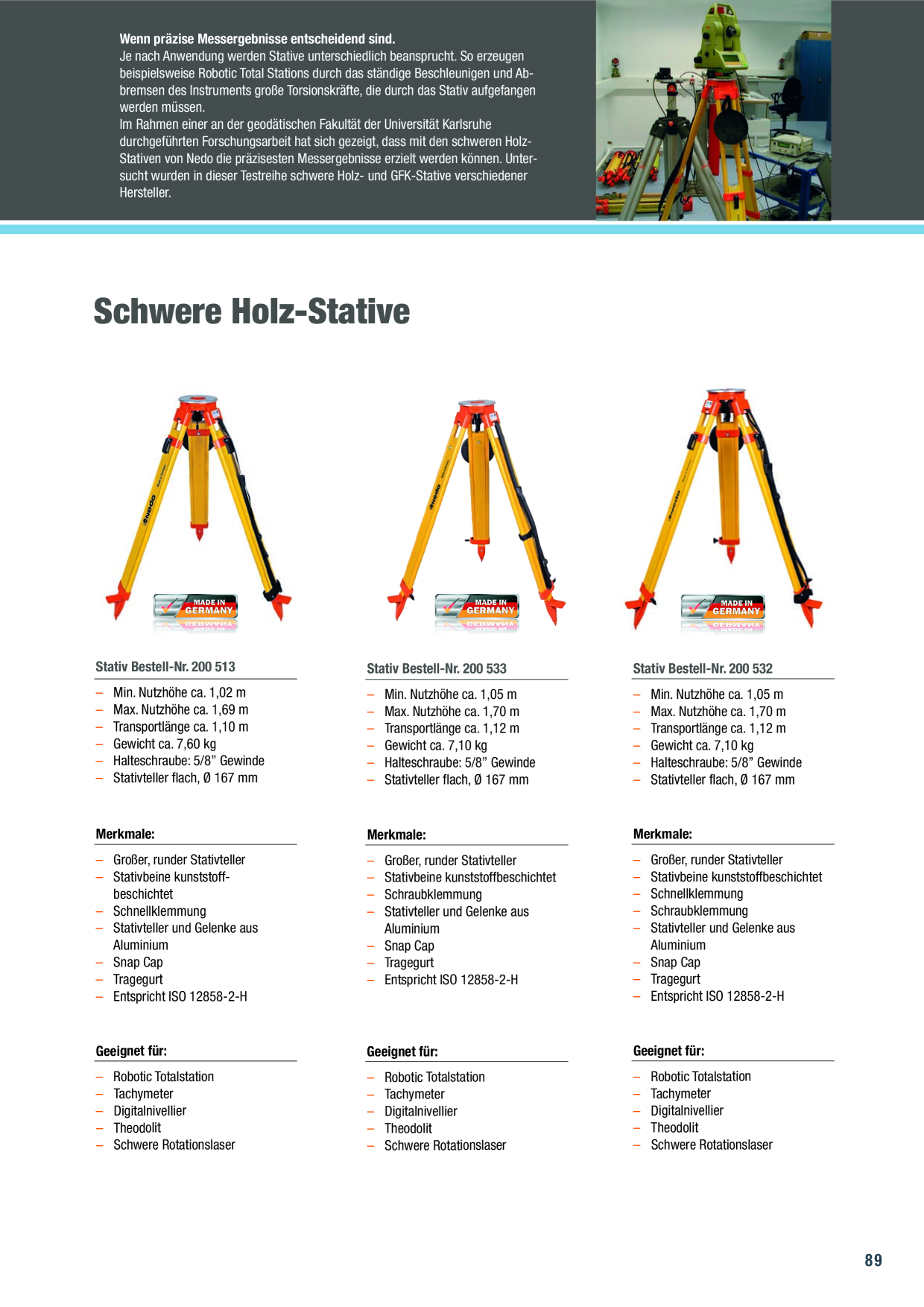Viewport: 924px width, 1307px height.
Task: Click 'Stativteller flach, Ø 167 mm' under Stativ 200 533
Action: pos(457,780)
